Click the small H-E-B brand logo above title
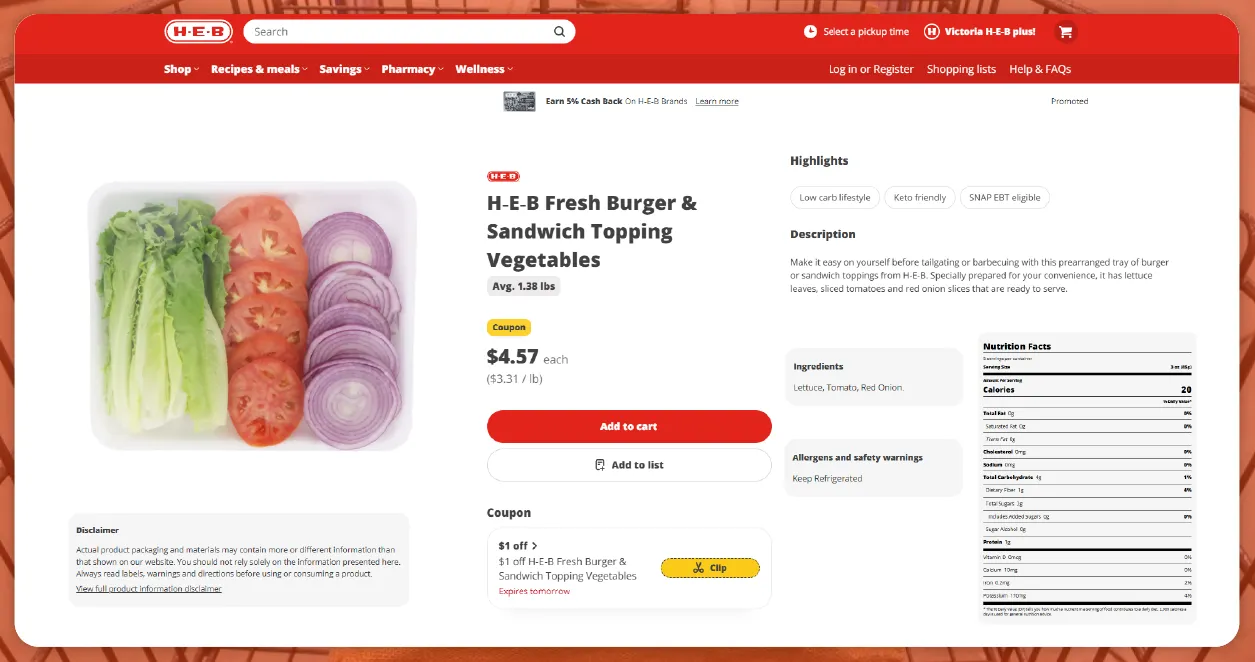This screenshot has height=662, width=1255. pos(503,176)
